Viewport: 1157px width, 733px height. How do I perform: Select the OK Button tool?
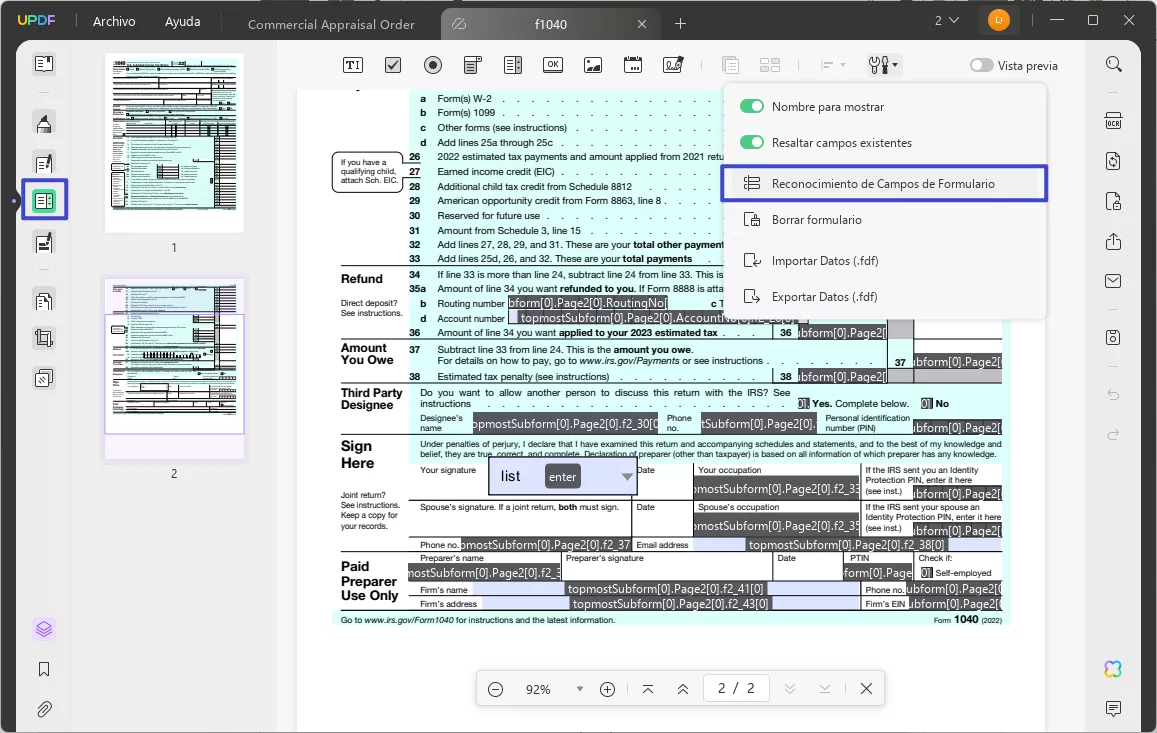point(553,65)
